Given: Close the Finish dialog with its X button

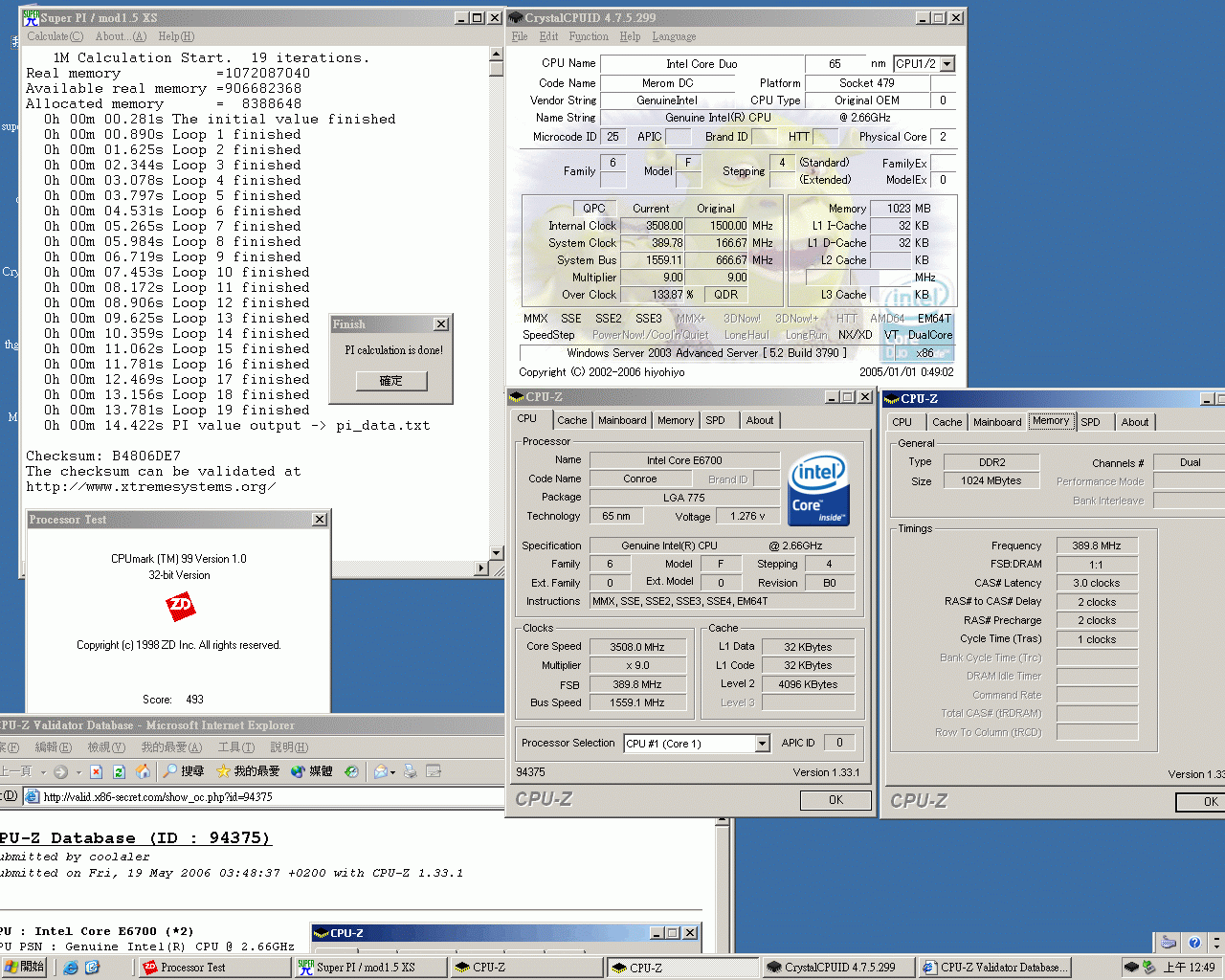Looking at the screenshot, I should point(441,324).
